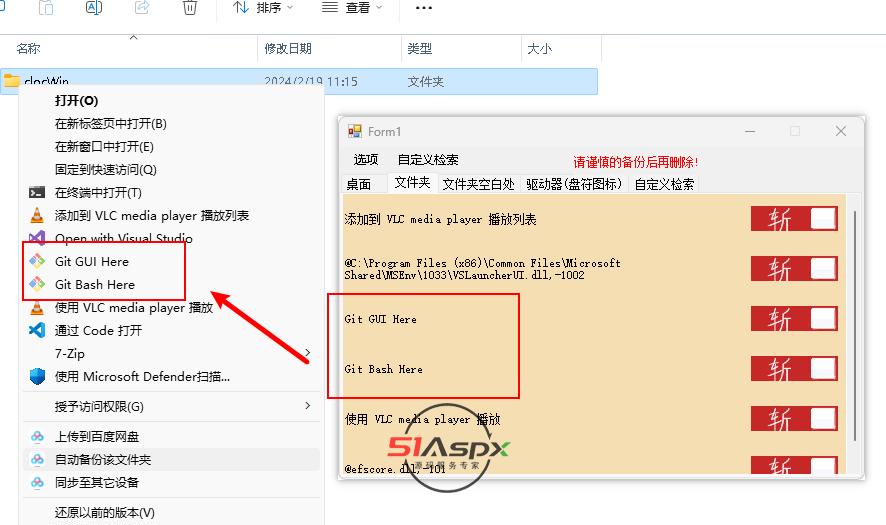Click Baidu icon beside 自动备份该文件夹

(x=37, y=459)
